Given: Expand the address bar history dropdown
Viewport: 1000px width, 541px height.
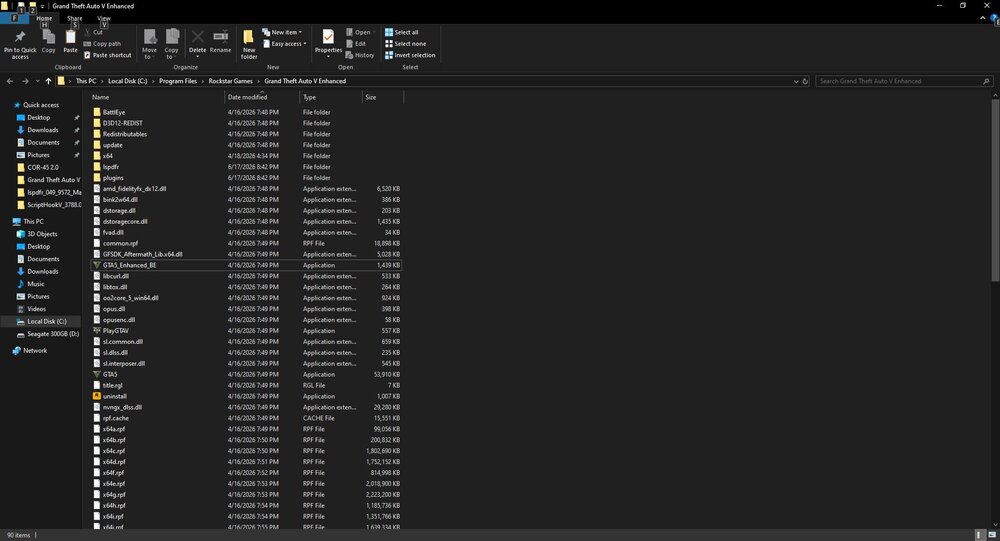Looking at the screenshot, I should tap(795, 81).
